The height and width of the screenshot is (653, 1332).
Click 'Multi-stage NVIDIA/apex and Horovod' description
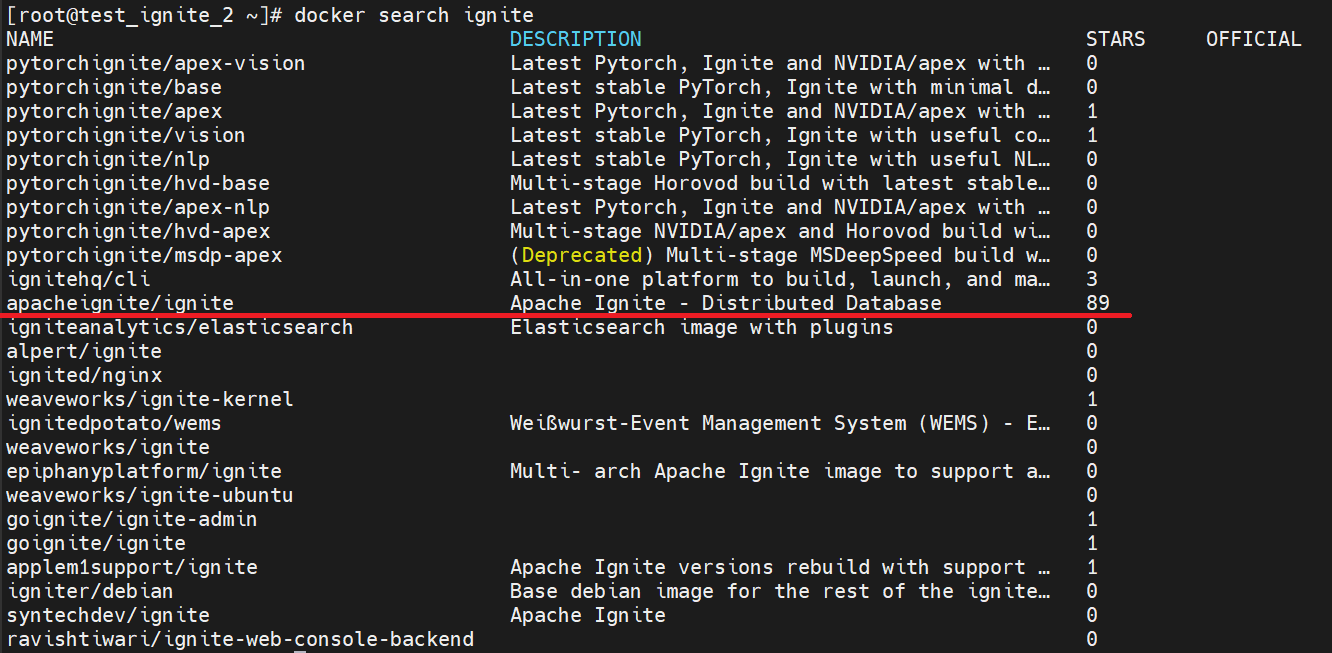click(781, 231)
